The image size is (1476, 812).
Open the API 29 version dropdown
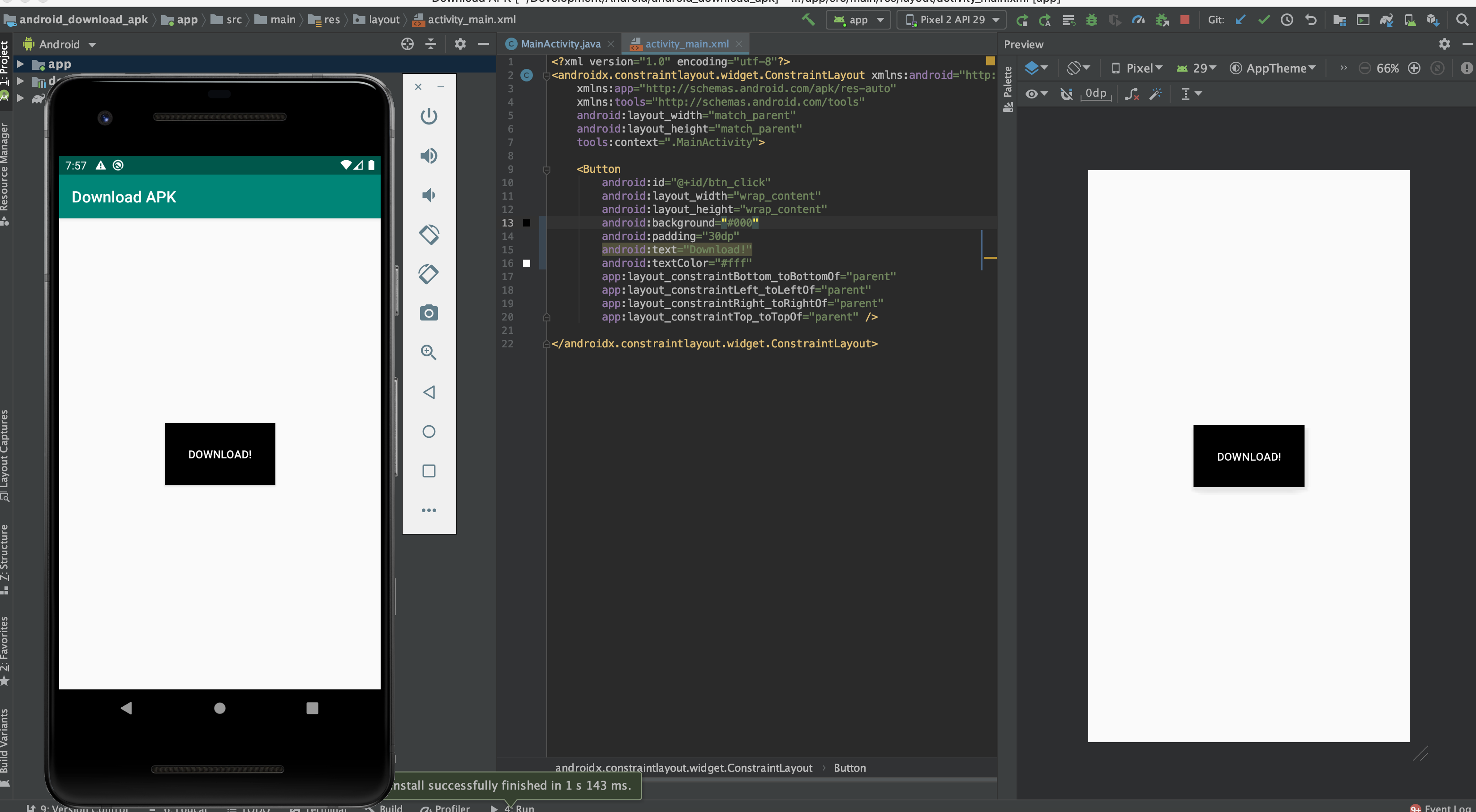(x=1196, y=68)
